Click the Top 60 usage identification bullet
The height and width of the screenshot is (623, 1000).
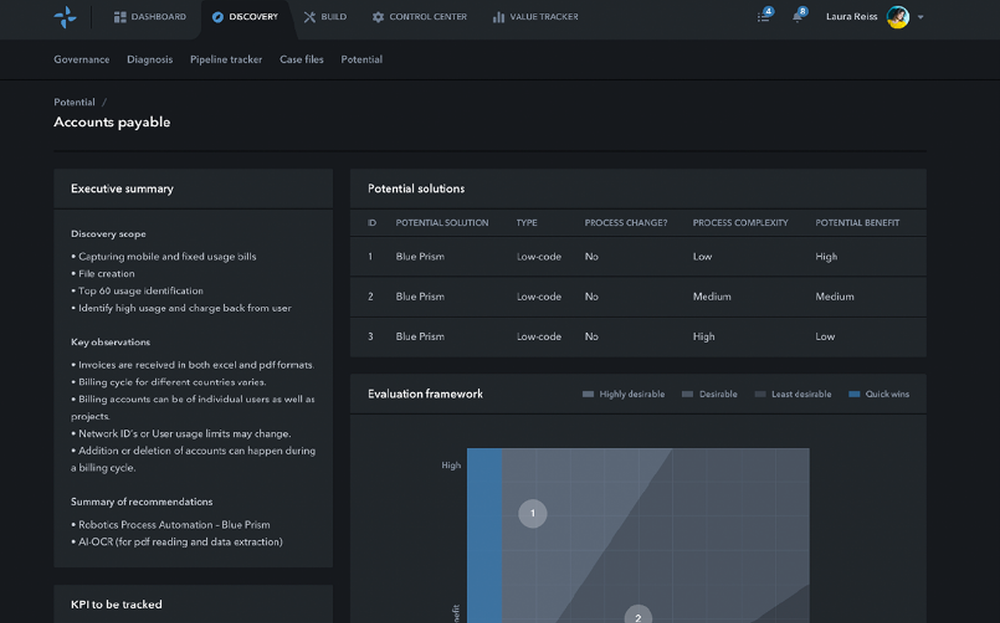click(137, 291)
